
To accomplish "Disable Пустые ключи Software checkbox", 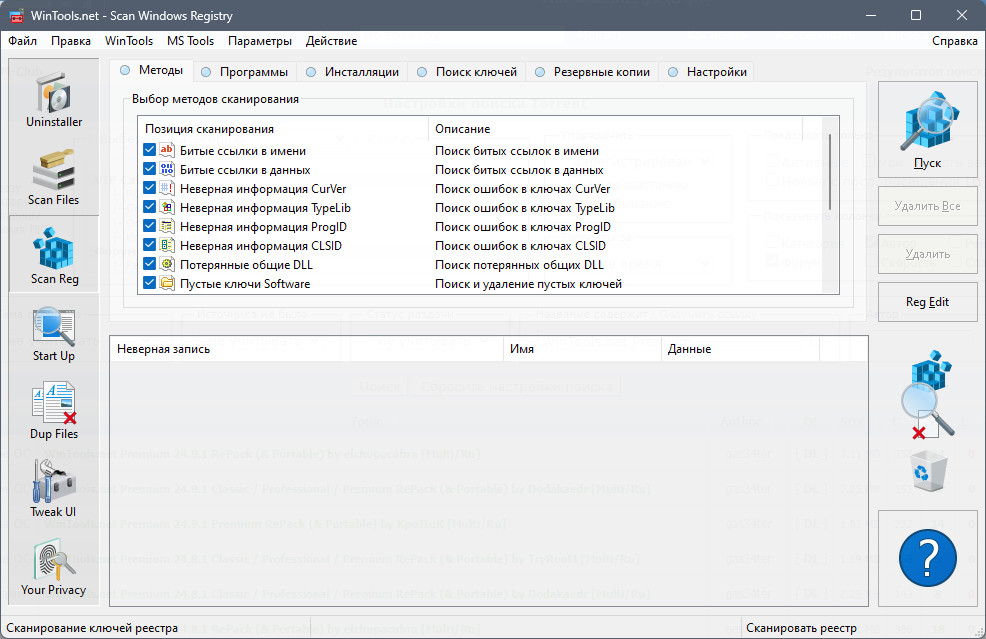I will (x=149, y=282).
